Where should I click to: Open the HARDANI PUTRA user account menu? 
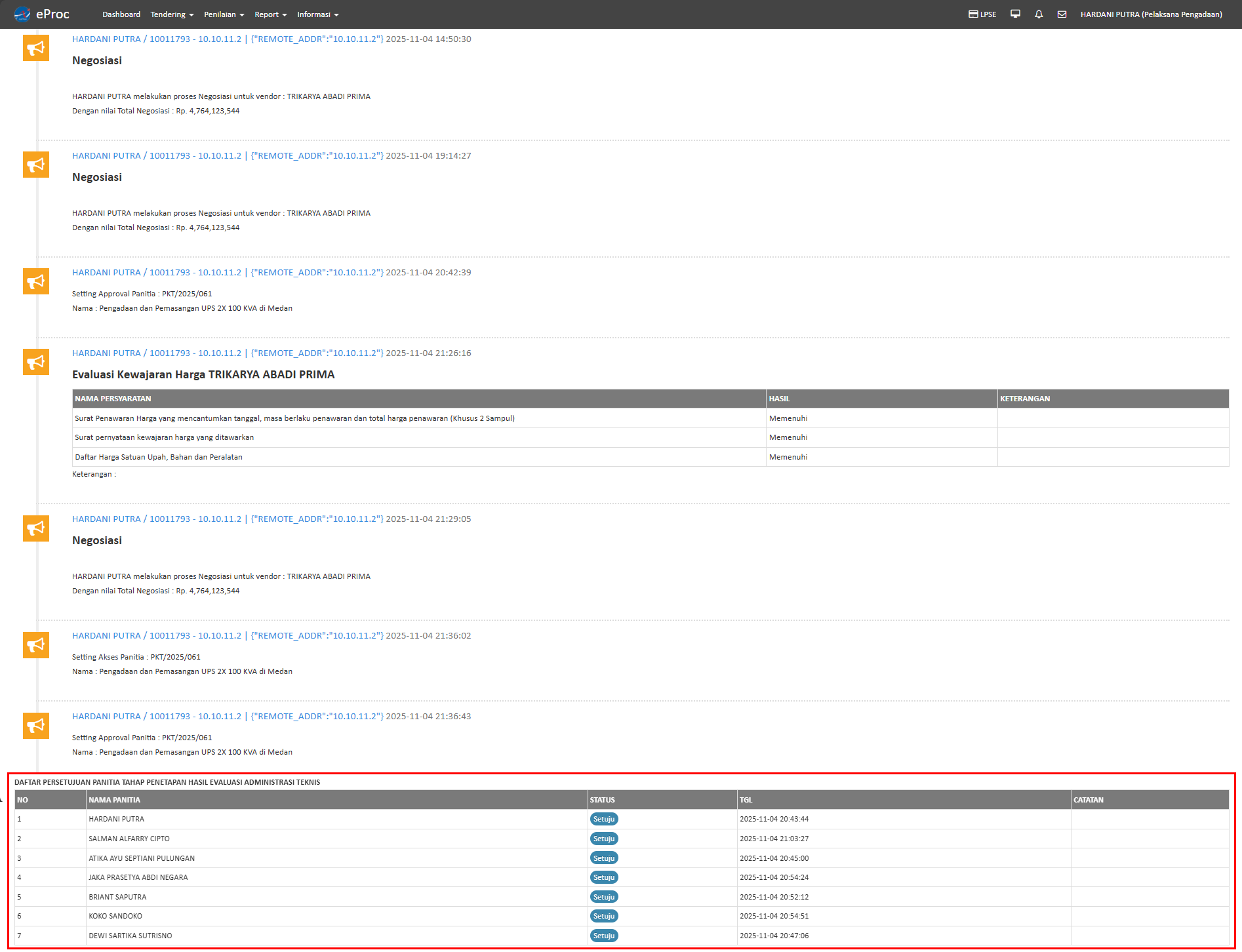[1151, 14]
